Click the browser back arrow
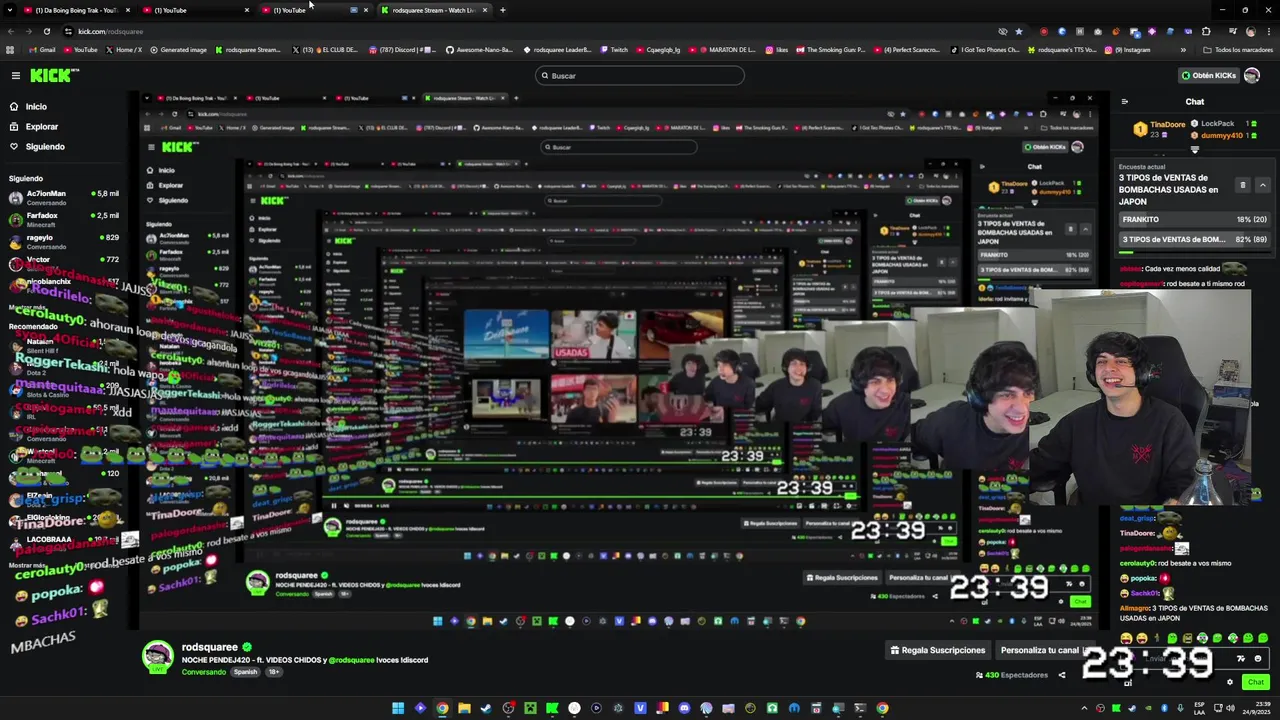 11,31
